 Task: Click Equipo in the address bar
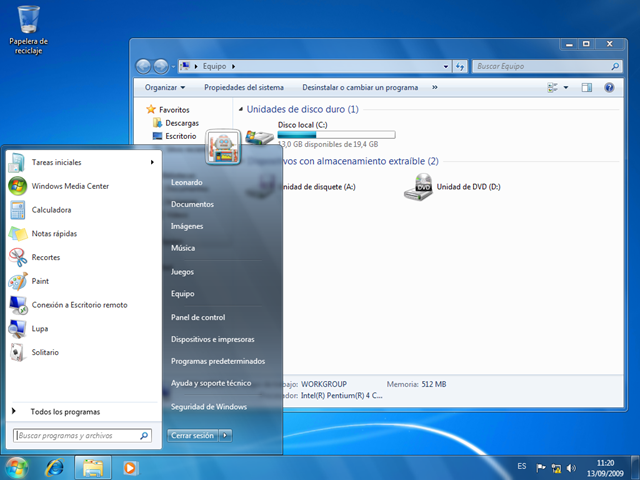[x=214, y=66]
